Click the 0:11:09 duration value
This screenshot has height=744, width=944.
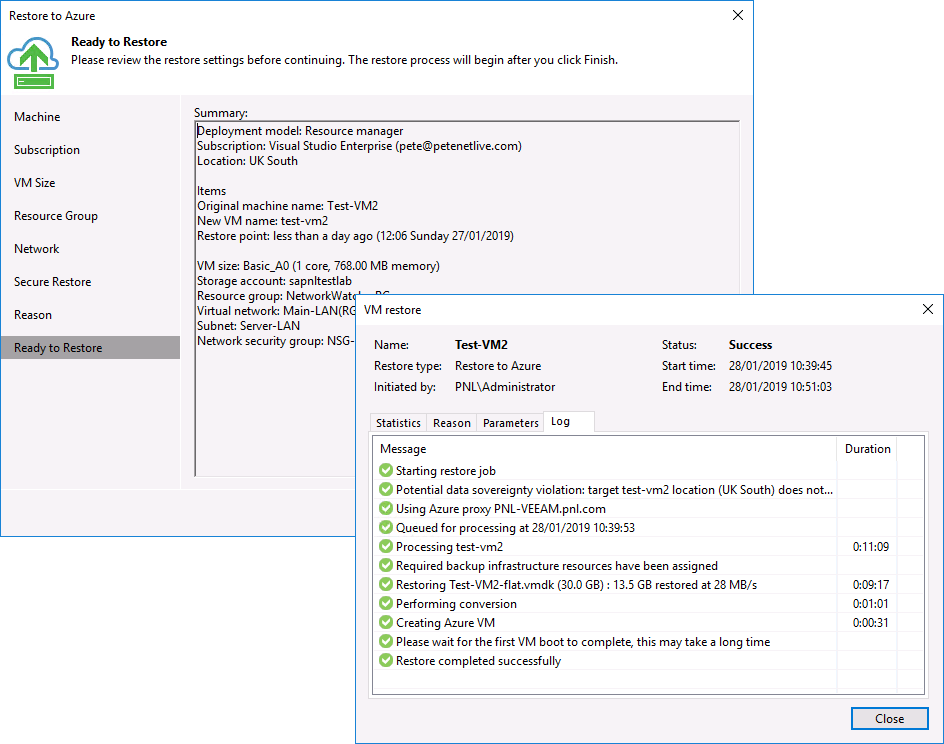point(871,547)
